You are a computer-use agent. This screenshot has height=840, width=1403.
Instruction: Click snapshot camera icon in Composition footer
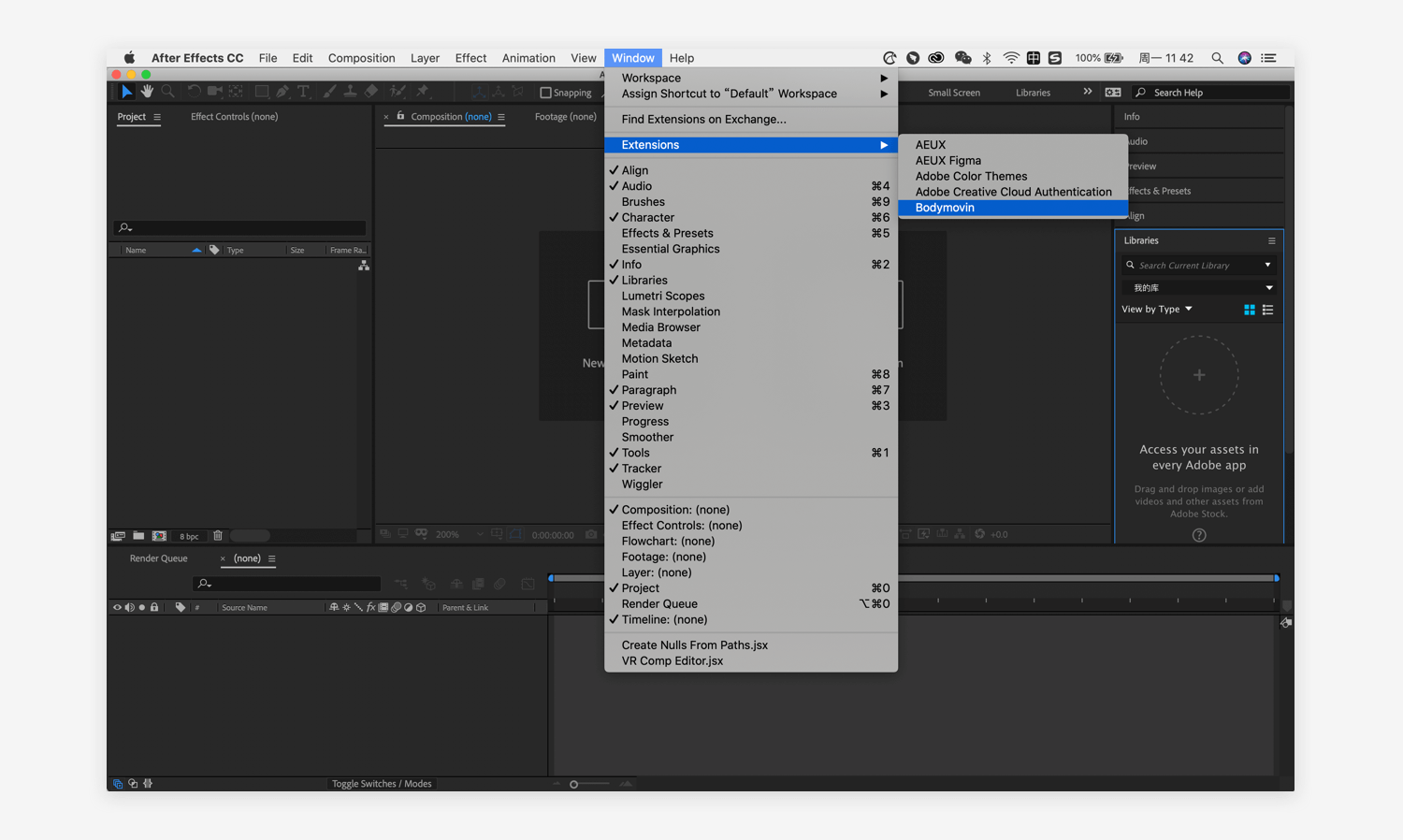point(591,534)
